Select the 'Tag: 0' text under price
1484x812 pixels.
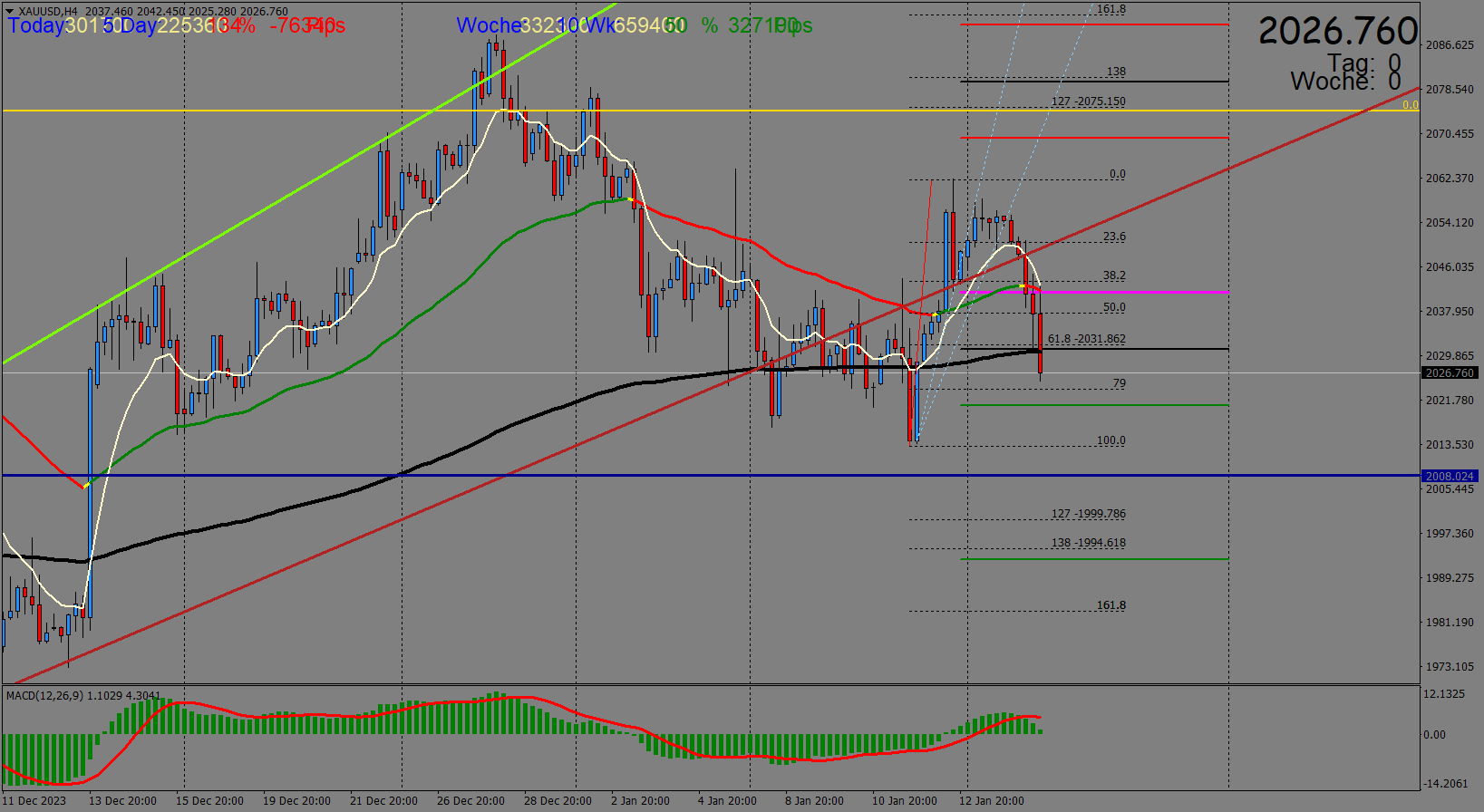(x=1363, y=63)
